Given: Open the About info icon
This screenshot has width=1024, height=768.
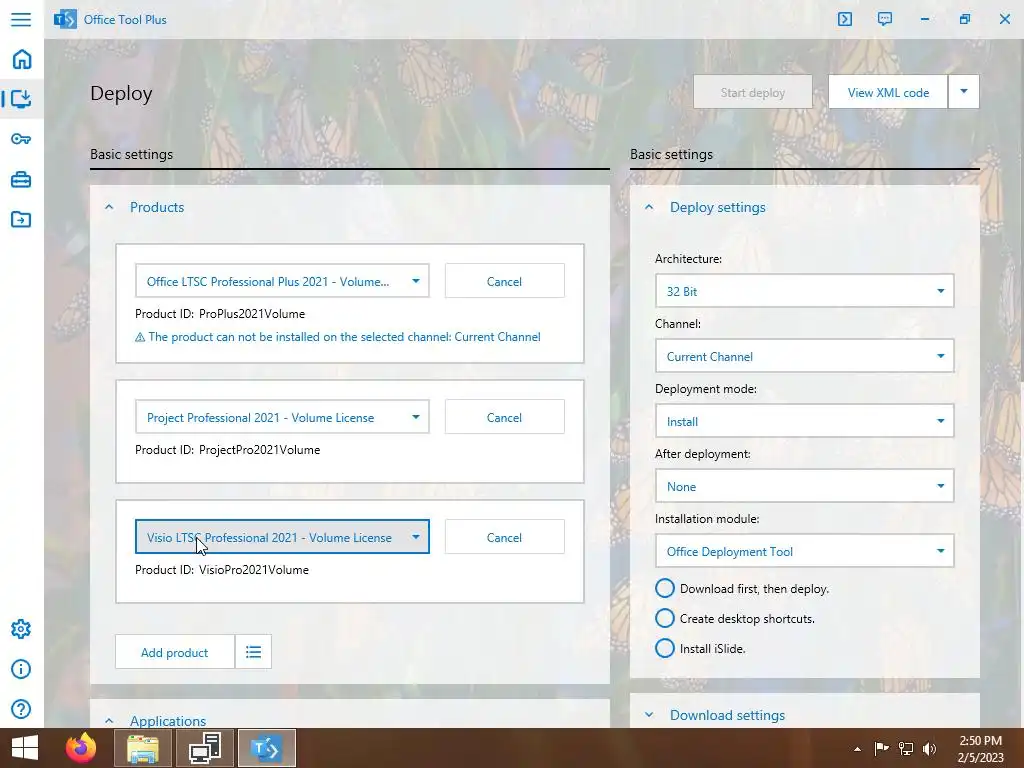Looking at the screenshot, I should (x=21, y=669).
